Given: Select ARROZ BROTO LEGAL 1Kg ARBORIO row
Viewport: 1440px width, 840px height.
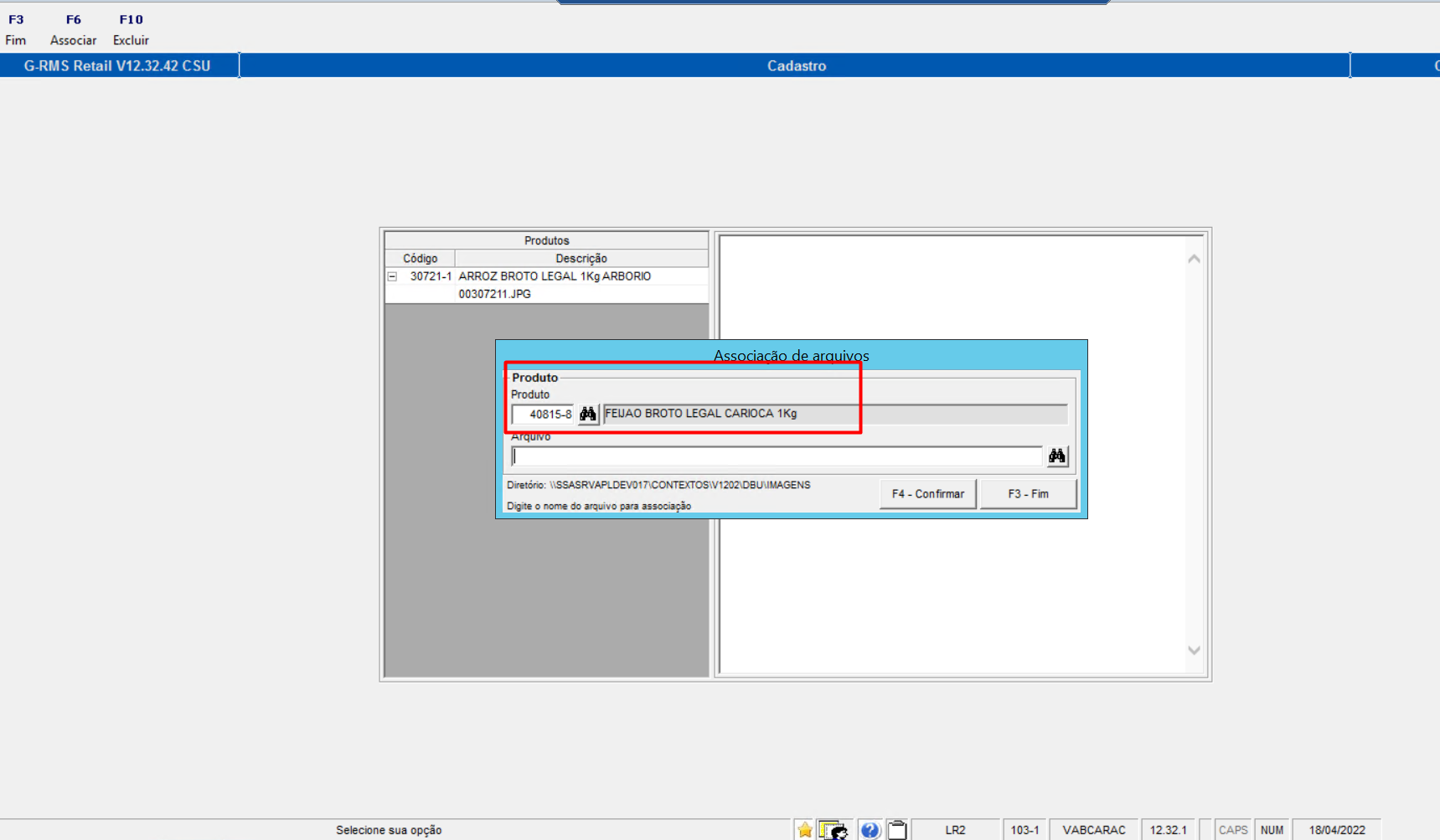Looking at the screenshot, I should [546, 276].
